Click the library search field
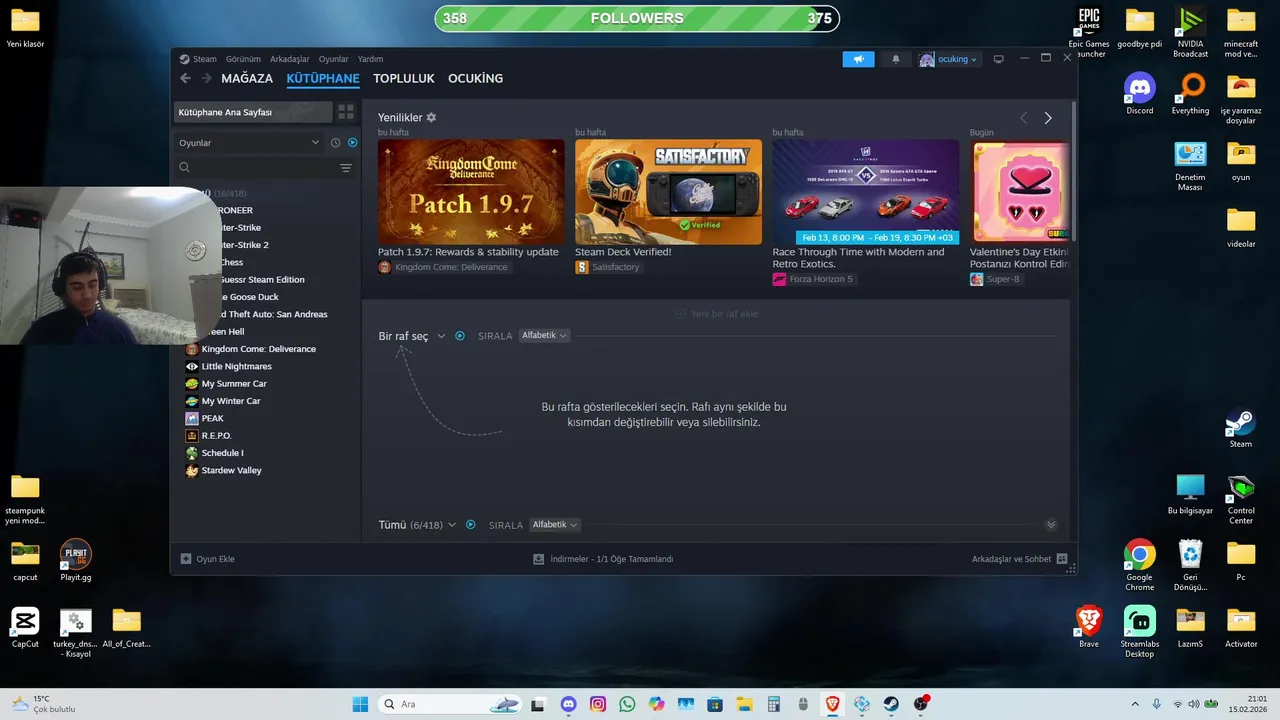1280x720 pixels. pyautogui.click(x=255, y=168)
